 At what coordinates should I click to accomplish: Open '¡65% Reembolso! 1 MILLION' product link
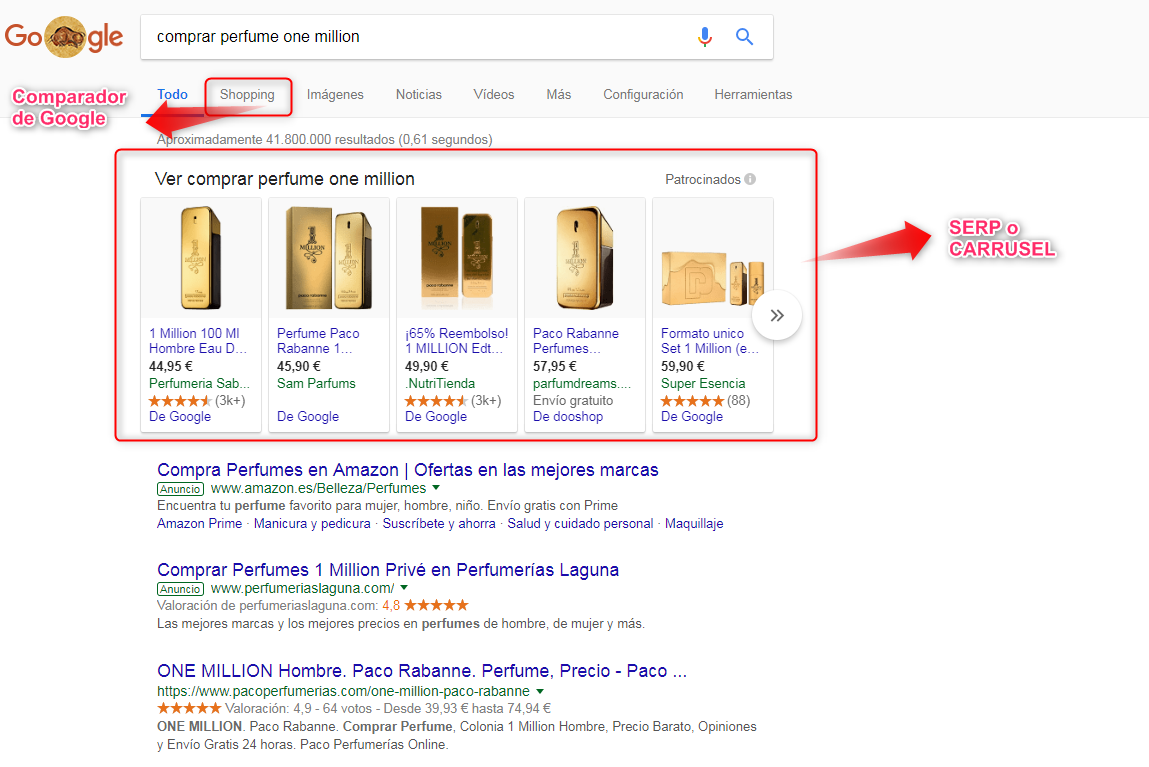click(457, 341)
